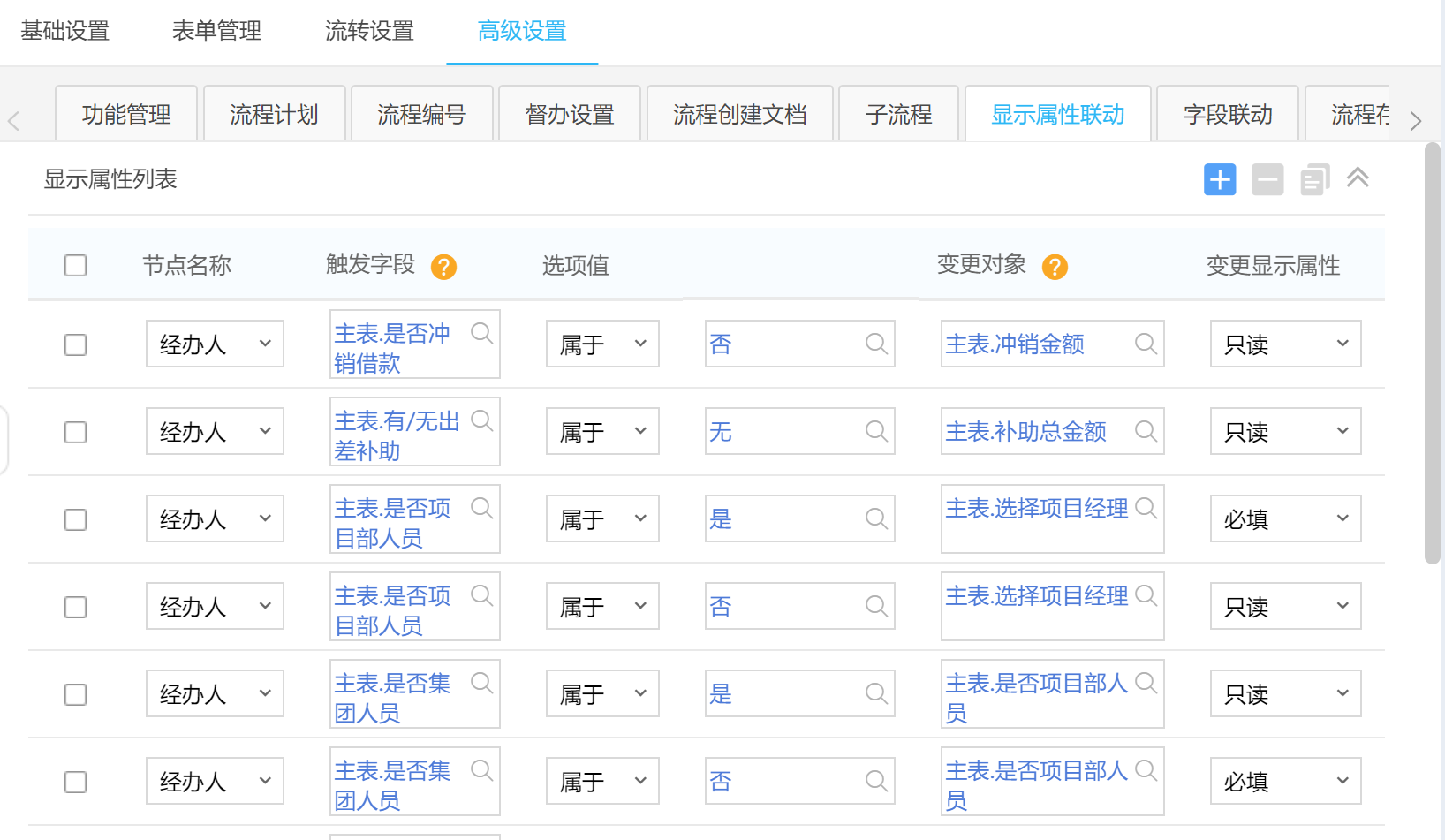Click the blue add row plus icon

(x=1220, y=180)
